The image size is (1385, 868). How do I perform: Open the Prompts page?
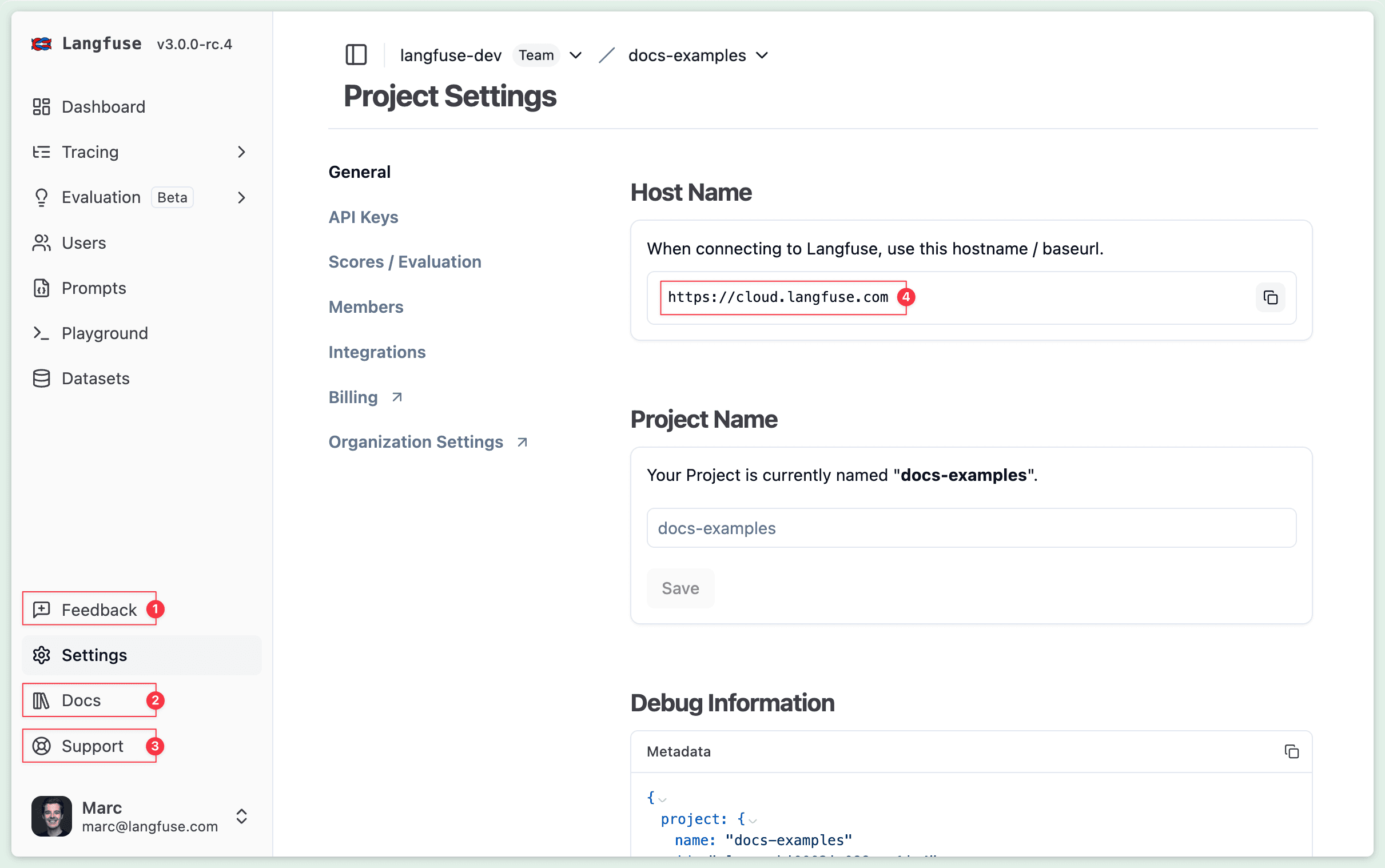94,288
